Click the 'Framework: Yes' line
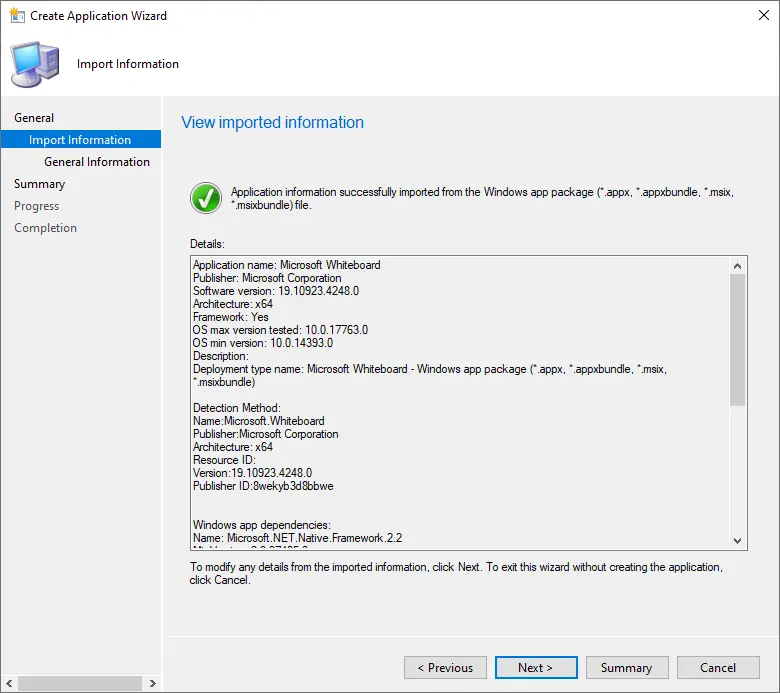Image resolution: width=780 pixels, height=693 pixels. click(231, 317)
